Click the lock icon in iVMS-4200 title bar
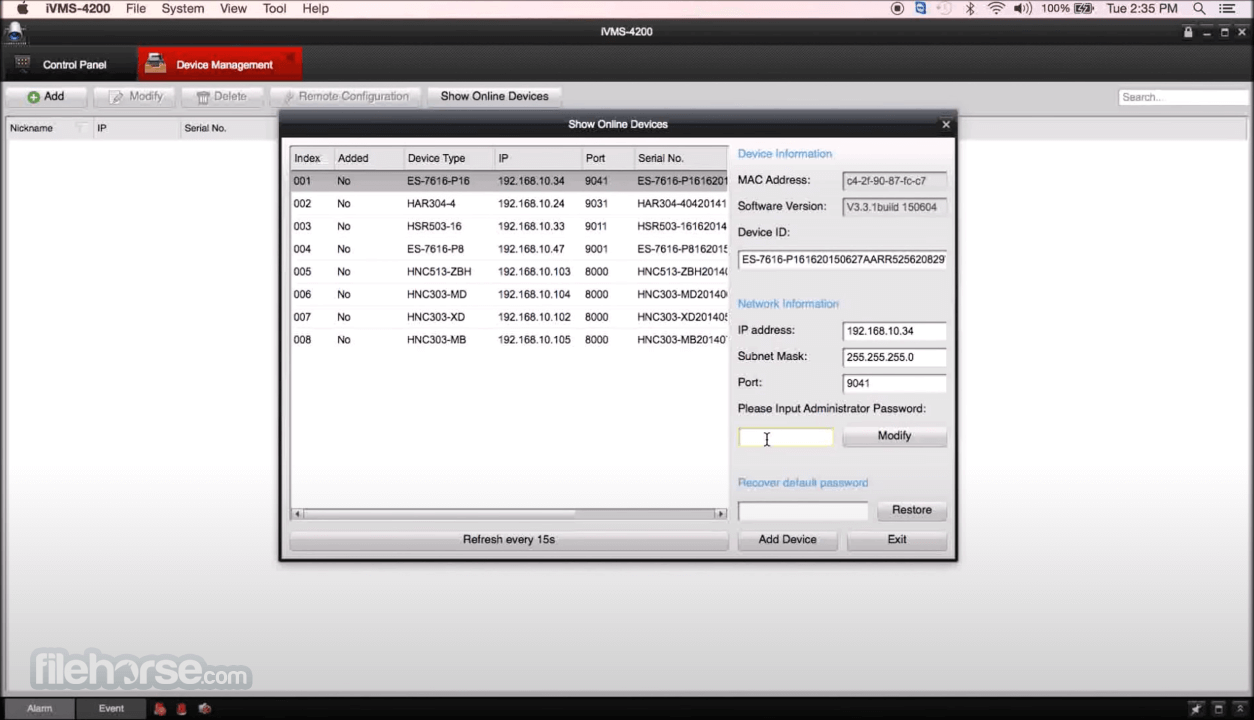1254x720 pixels. pyautogui.click(x=1188, y=32)
